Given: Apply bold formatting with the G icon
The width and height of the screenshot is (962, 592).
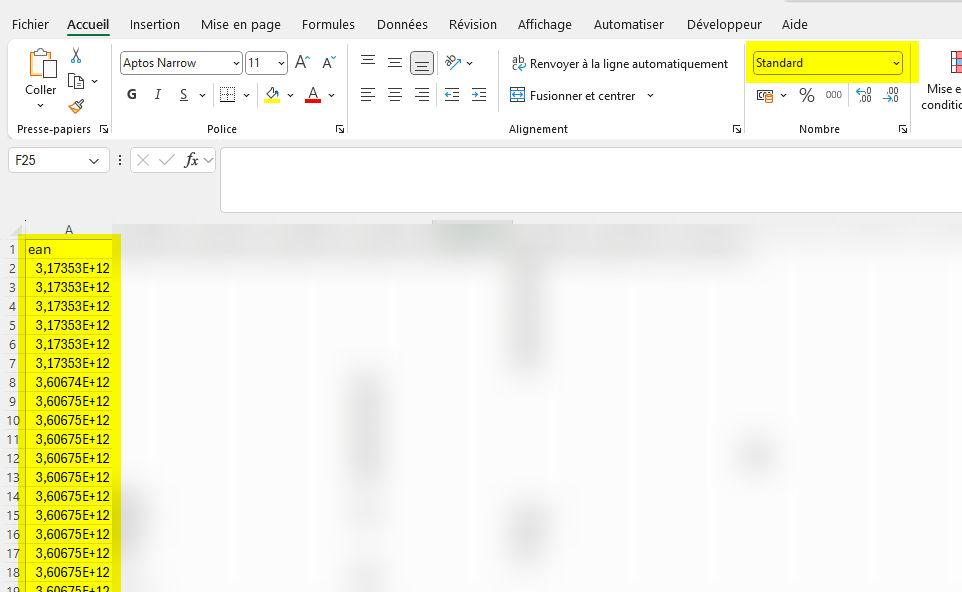Looking at the screenshot, I should coord(131,94).
